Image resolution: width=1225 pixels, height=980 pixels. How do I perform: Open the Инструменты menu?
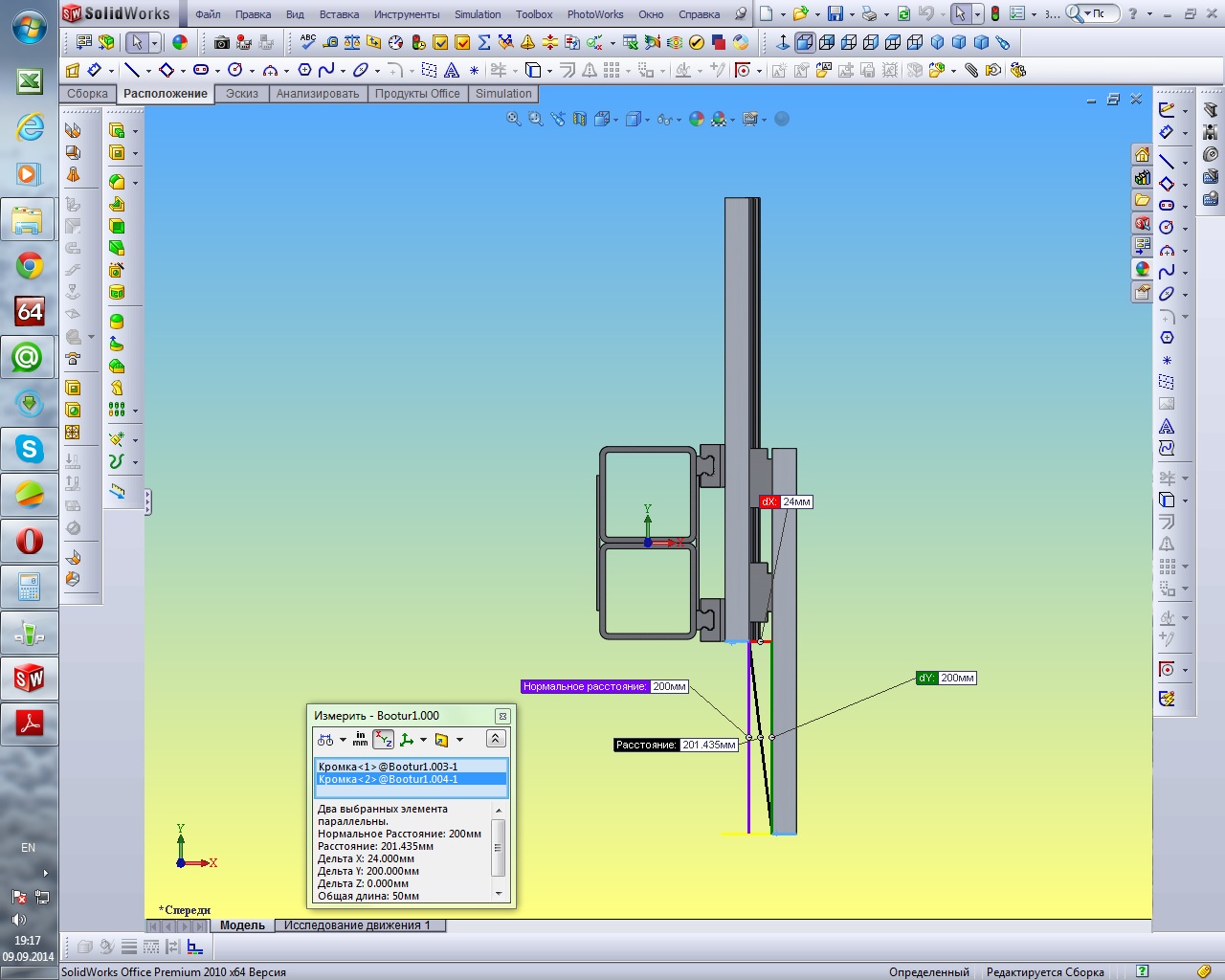point(407,14)
